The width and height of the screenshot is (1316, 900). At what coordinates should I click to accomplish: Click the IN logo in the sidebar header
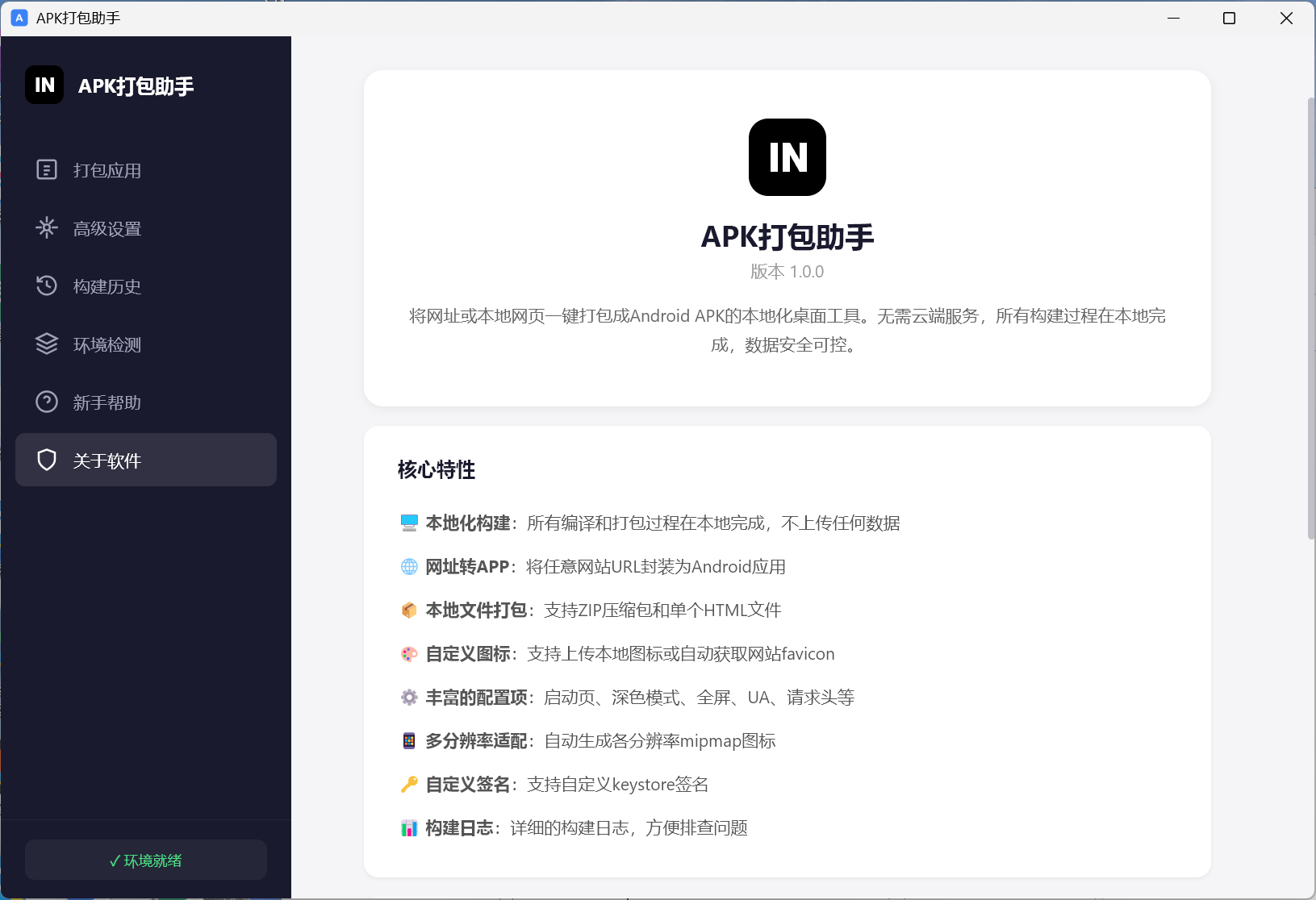point(44,85)
